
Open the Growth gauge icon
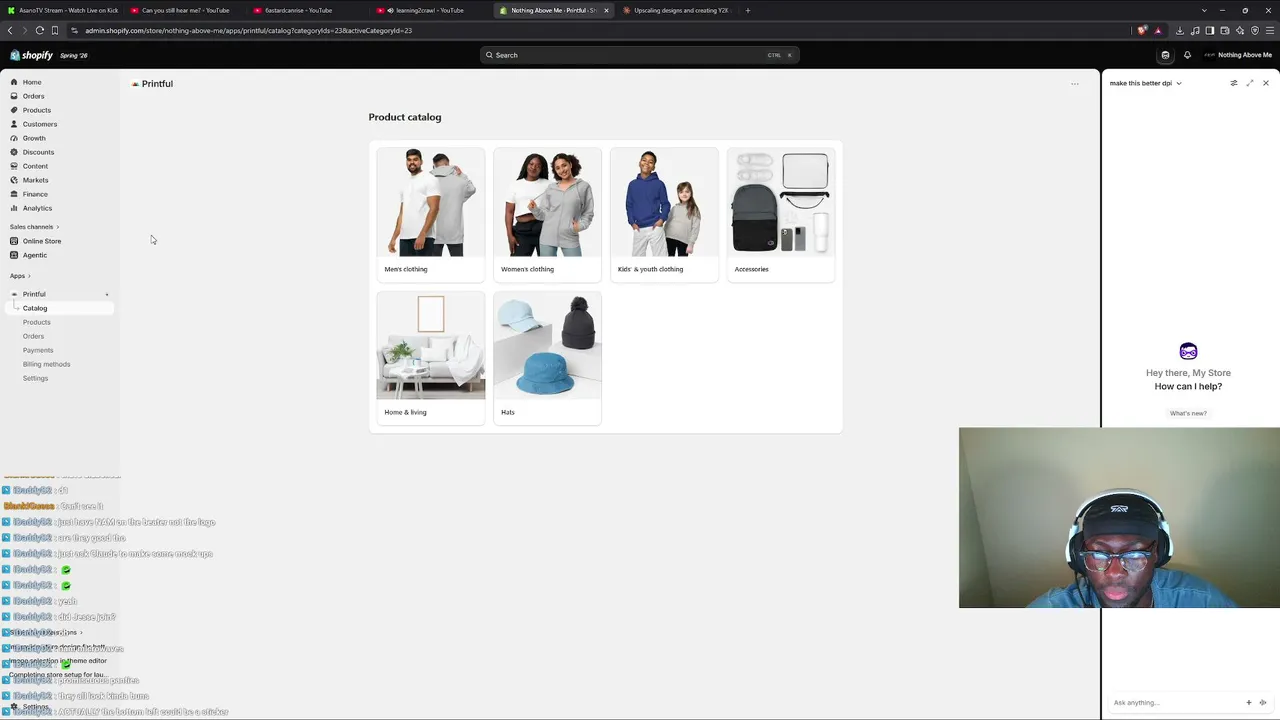tap(14, 138)
